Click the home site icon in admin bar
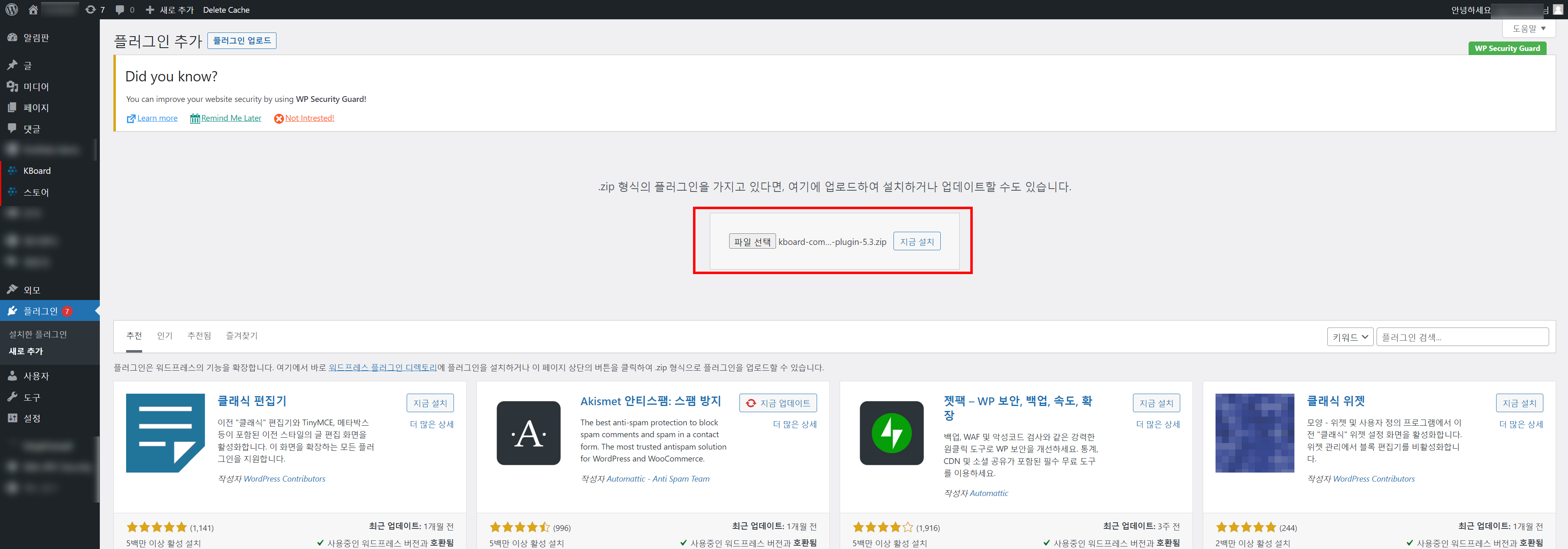 [x=33, y=10]
